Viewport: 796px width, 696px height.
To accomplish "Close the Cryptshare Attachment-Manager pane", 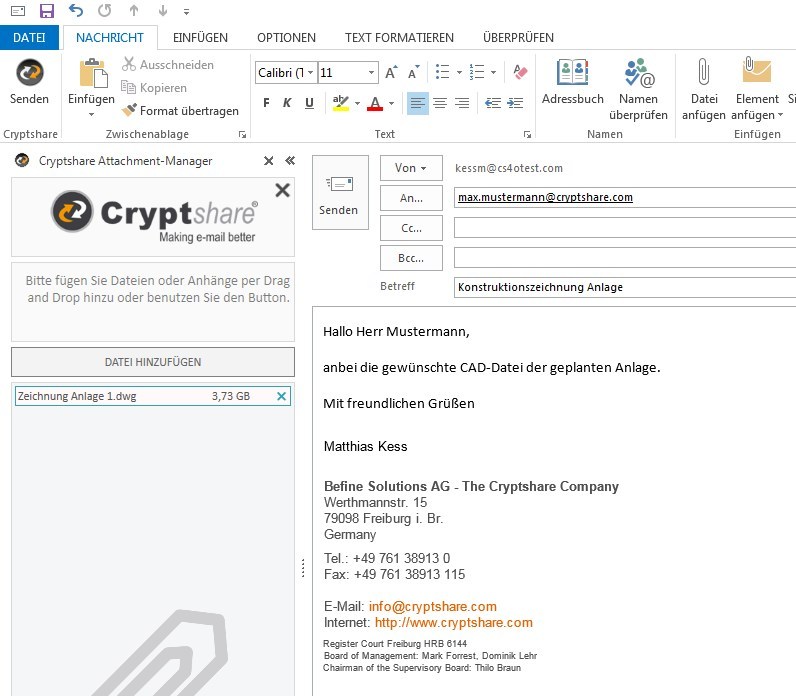I will 269,161.
